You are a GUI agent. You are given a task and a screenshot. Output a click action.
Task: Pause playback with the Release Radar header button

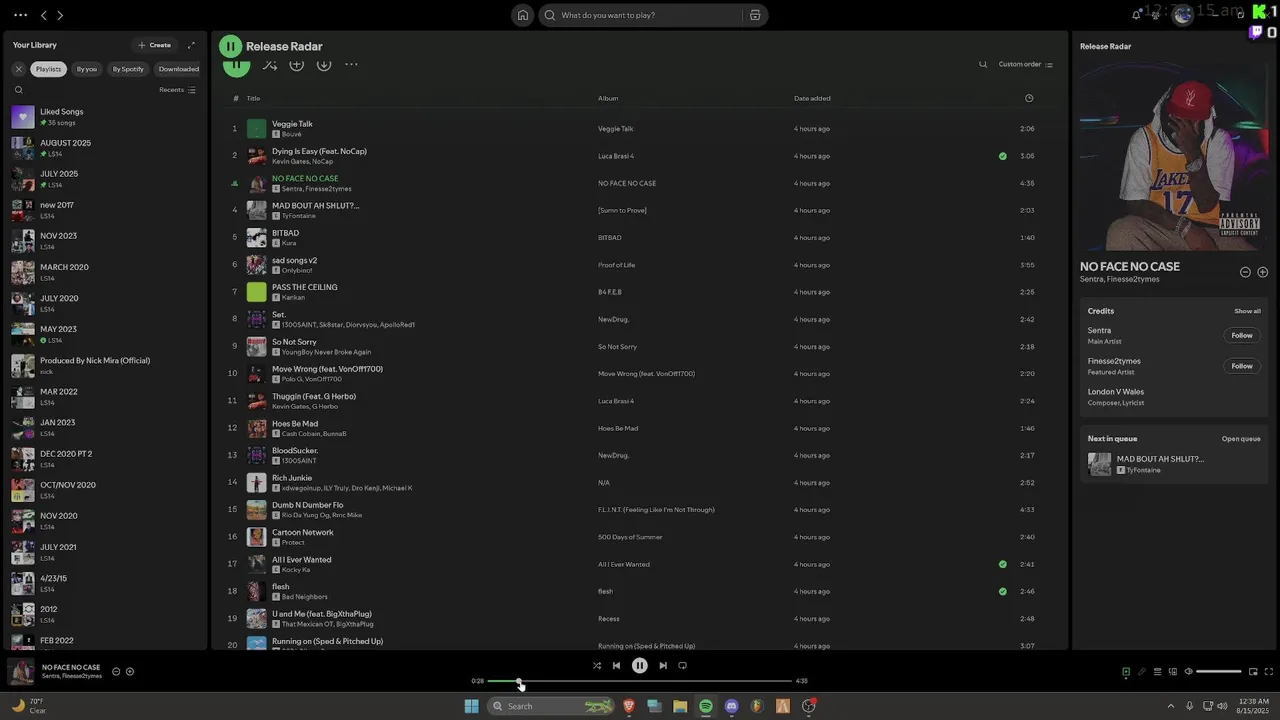pyautogui.click(x=231, y=46)
